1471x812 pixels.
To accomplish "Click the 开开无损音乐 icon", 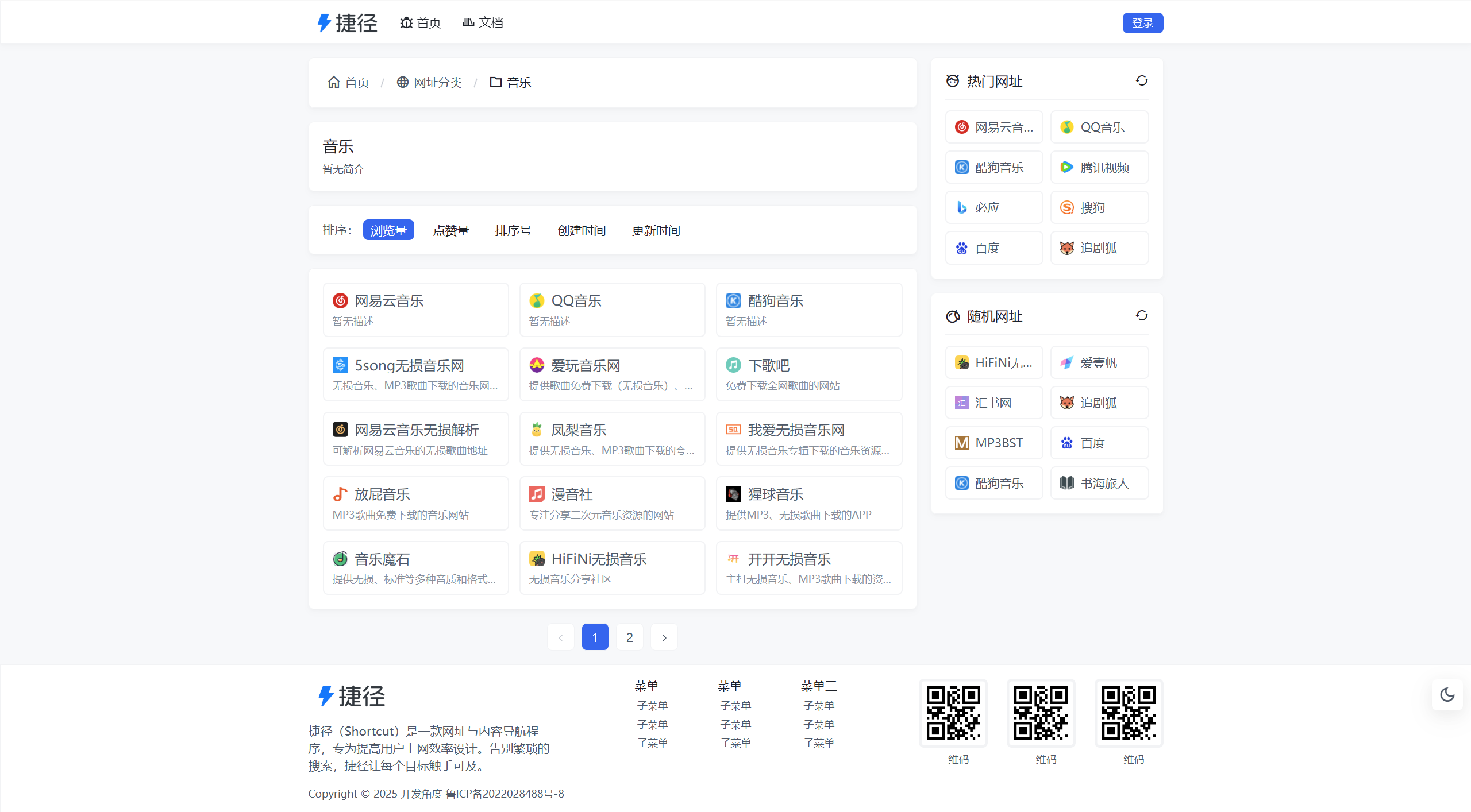I will [733, 559].
